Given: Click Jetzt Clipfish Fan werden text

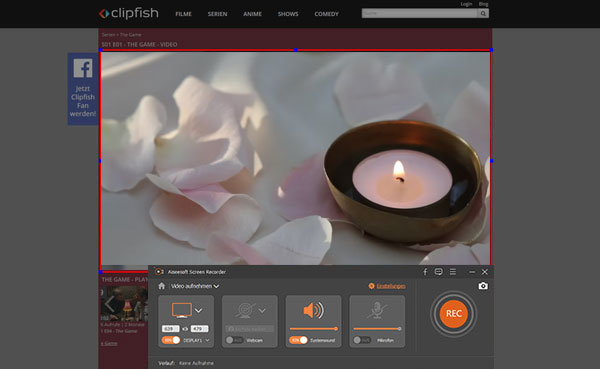Looking at the screenshot, I should [x=83, y=101].
